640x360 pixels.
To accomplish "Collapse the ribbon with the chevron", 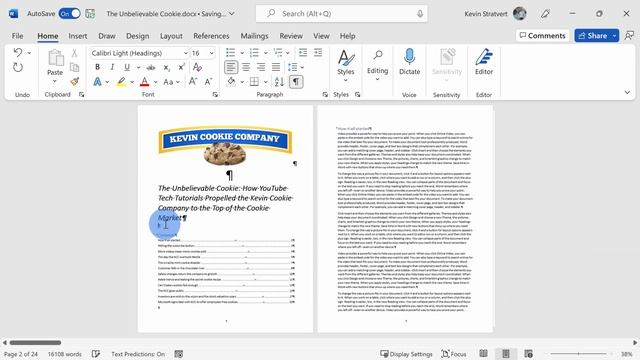I will coord(627,93).
